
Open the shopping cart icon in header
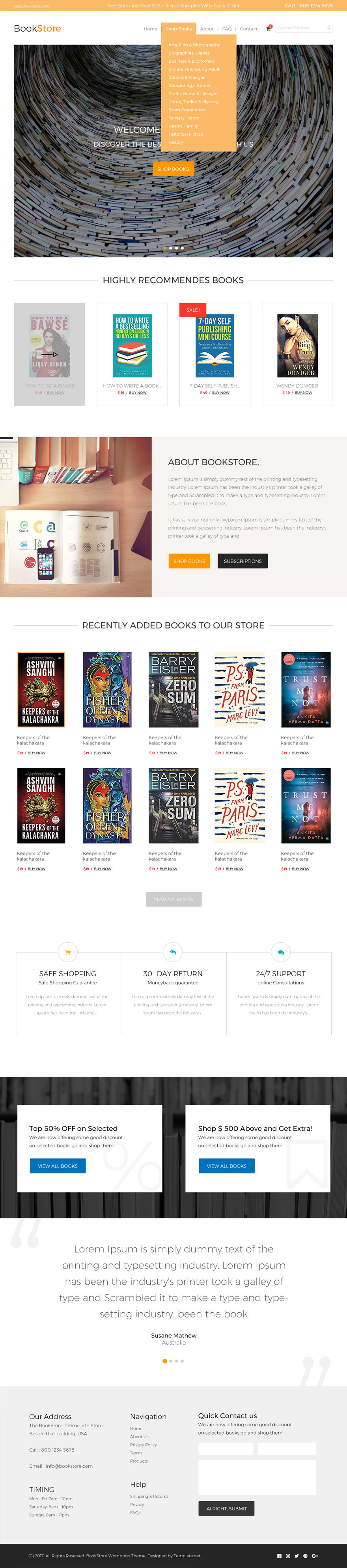pyautogui.click(x=268, y=28)
